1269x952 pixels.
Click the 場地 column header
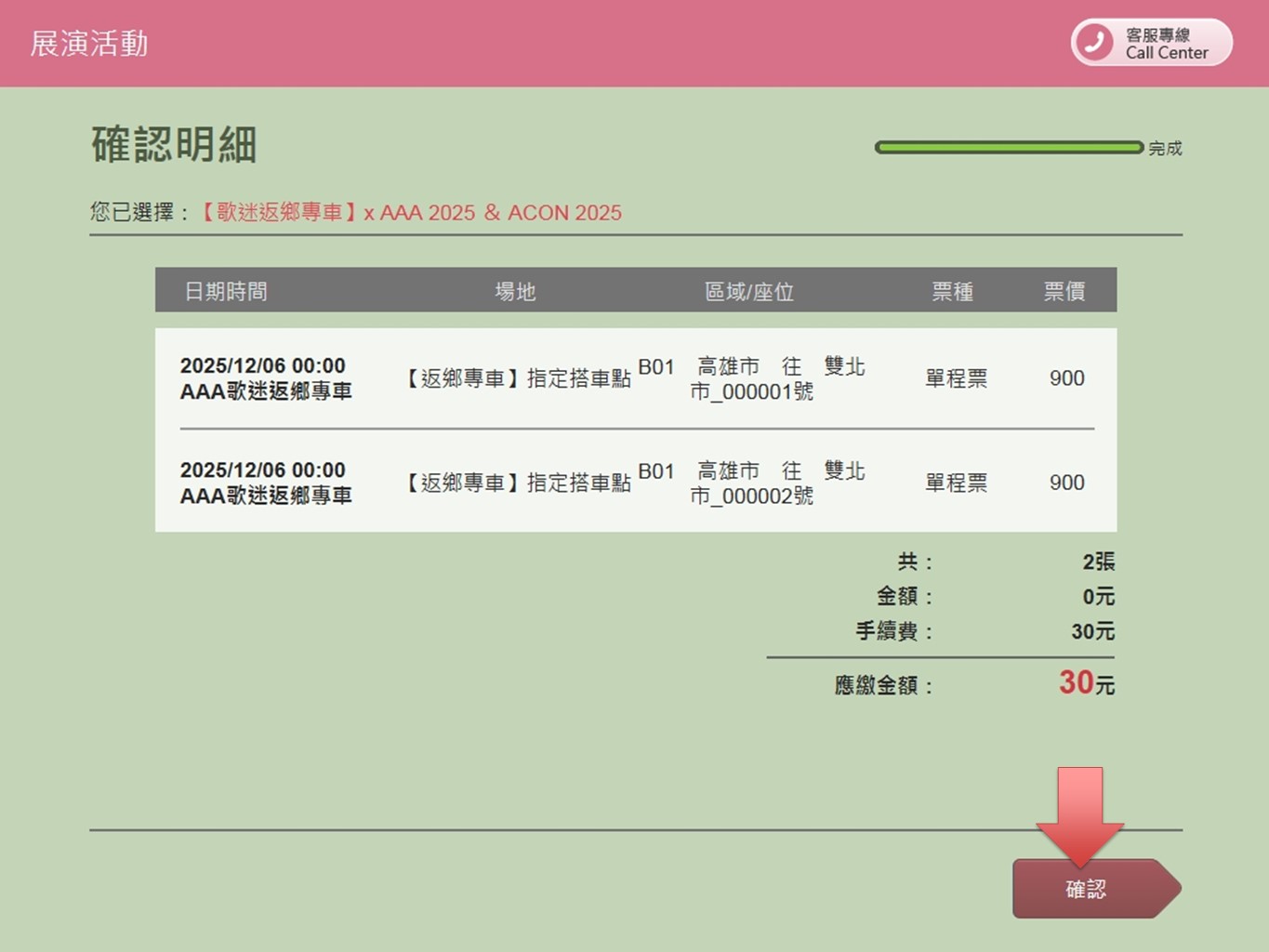pyautogui.click(x=515, y=292)
